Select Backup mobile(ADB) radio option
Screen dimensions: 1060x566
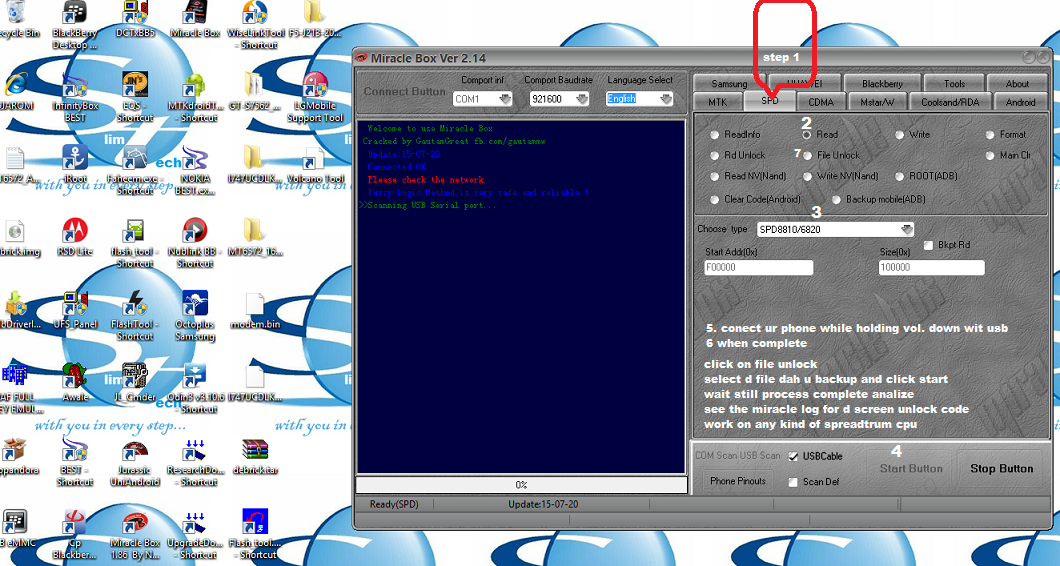click(x=836, y=199)
